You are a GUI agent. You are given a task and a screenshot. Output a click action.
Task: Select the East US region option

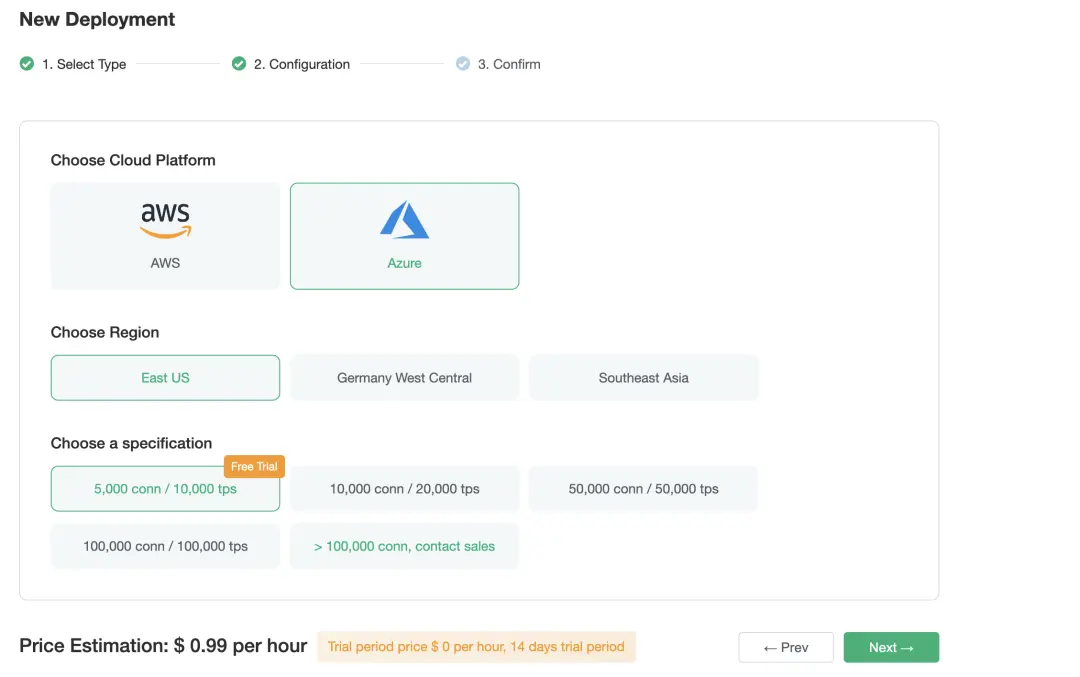point(164,378)
